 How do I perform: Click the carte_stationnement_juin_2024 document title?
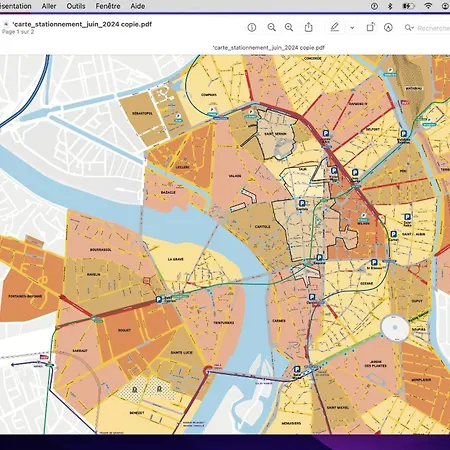point(82,24)
